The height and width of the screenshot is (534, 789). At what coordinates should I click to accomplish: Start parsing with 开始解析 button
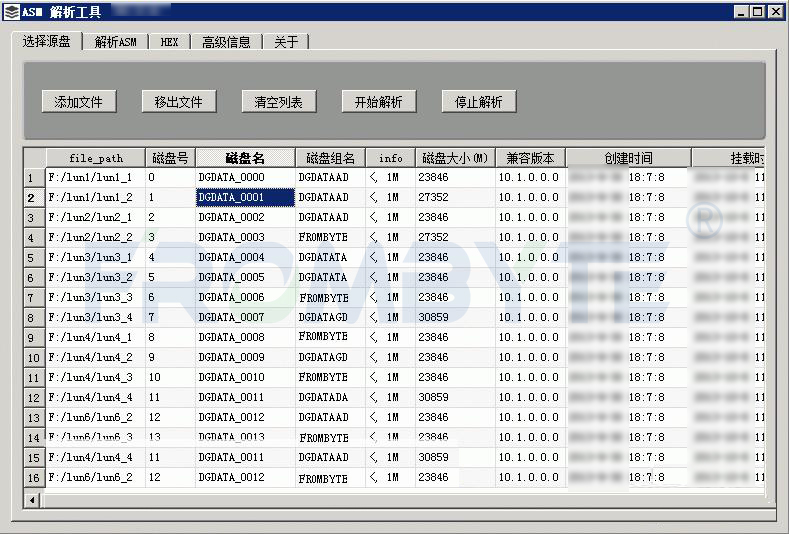pyautogui.click(x=378, y=102)
